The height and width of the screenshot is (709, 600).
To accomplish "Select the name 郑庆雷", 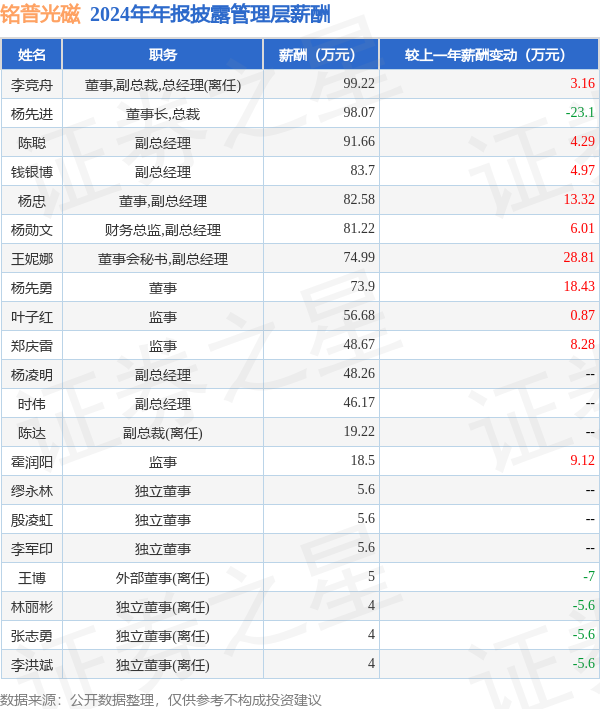I will [x=32, y=346].
